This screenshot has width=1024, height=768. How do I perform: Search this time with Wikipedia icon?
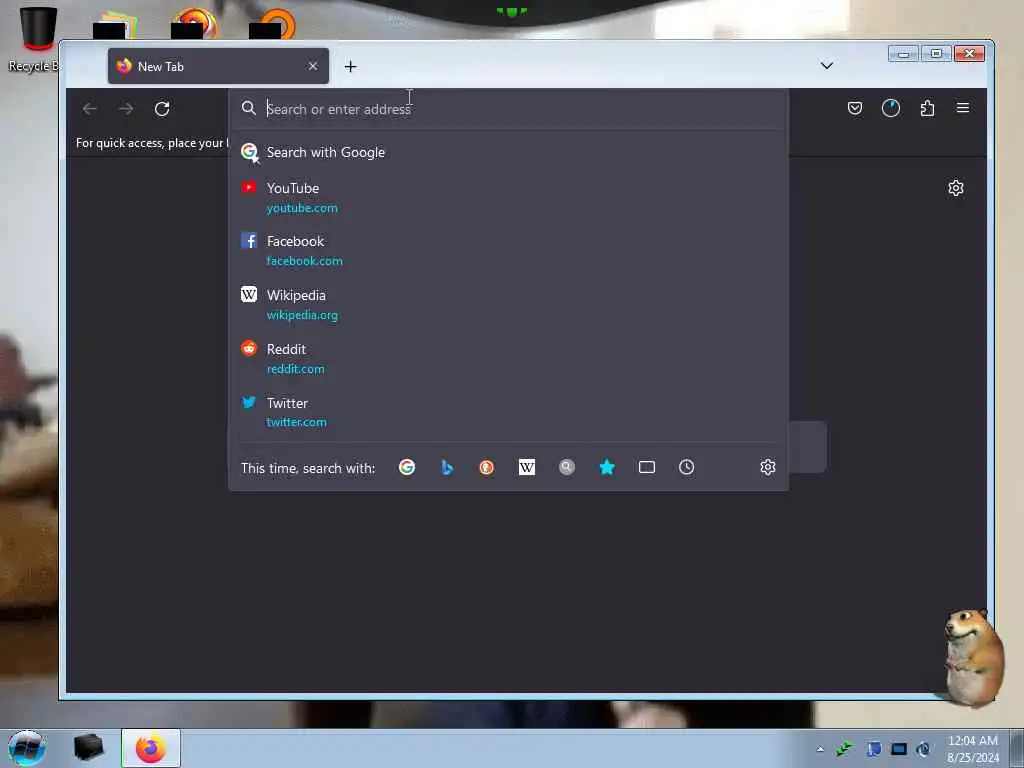coord(526,467)
